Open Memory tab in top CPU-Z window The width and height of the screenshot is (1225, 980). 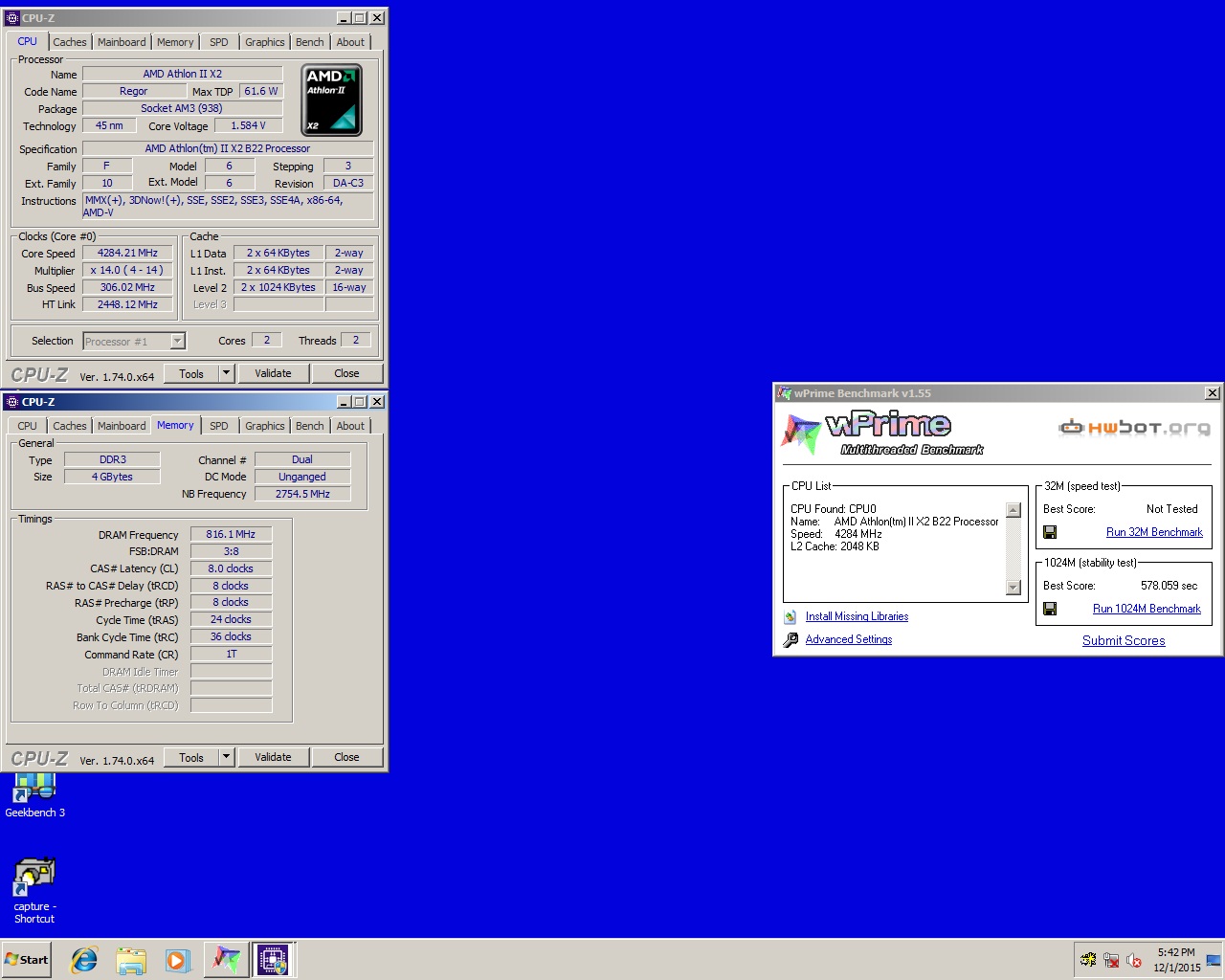coord(175,42)
